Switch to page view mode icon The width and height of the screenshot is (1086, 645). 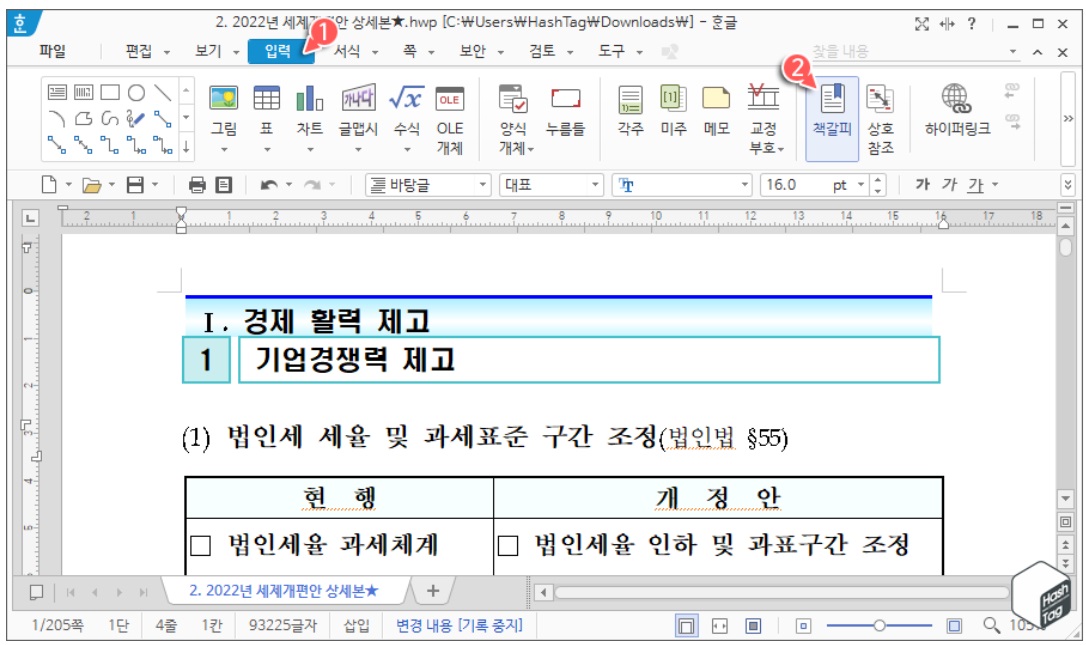[x=686, y=626]
